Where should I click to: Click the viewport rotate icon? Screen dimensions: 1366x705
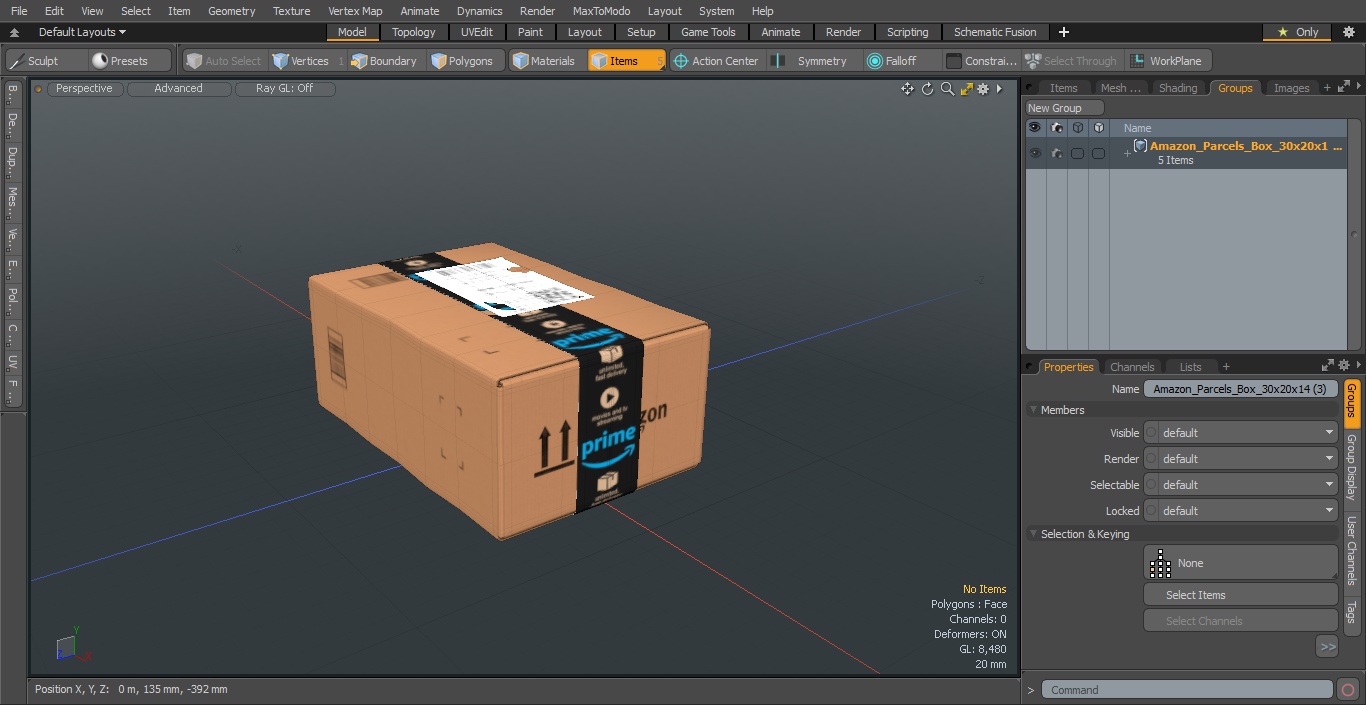[x=927, y=89]
